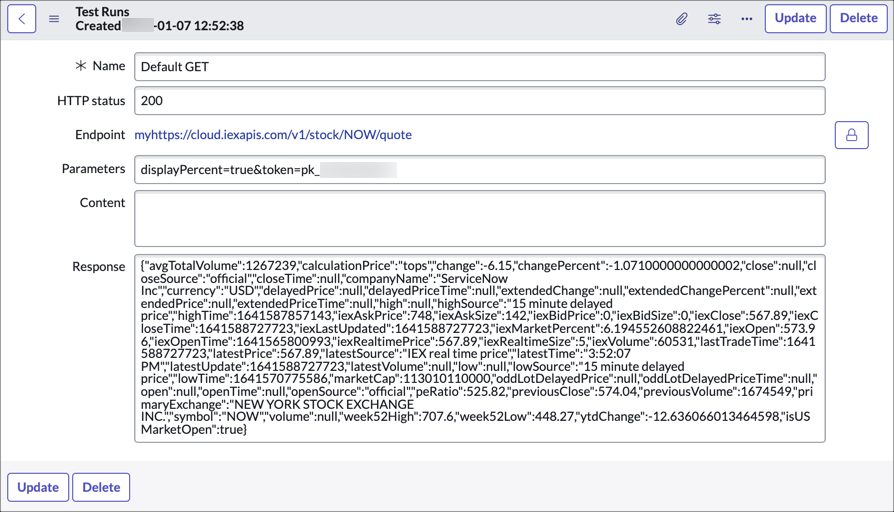Viewport: 894px width, 512px height.
Task: Click the Update button in header
Action: tap(795, 18)
